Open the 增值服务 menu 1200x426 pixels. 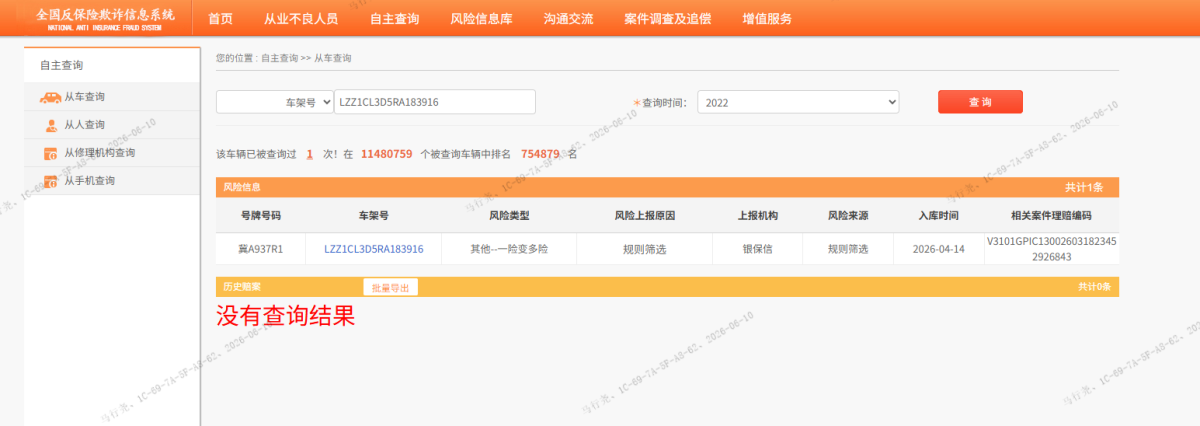coord(767,19)
